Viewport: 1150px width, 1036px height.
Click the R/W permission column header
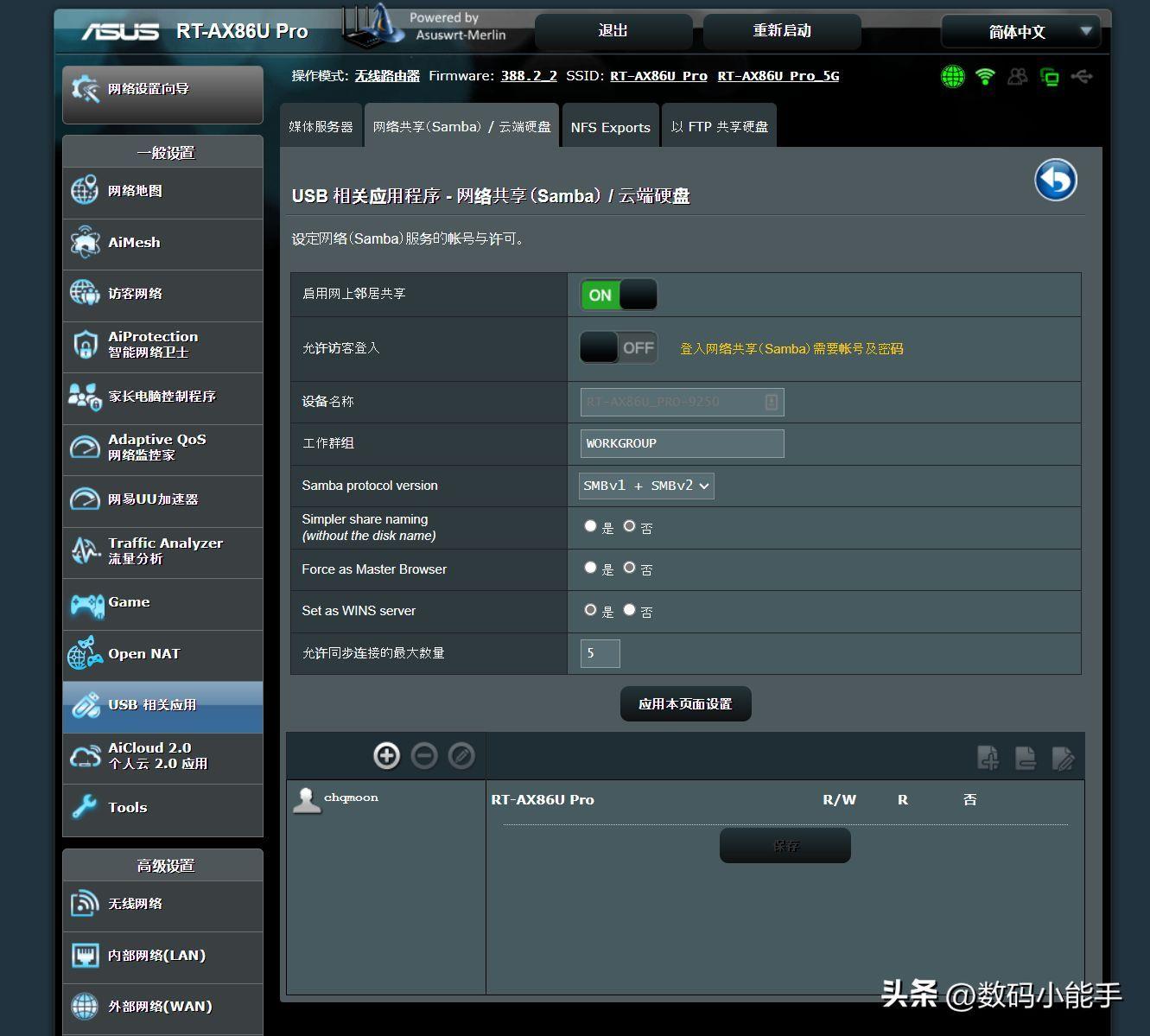pyautogui.click(x=839, y=800)
